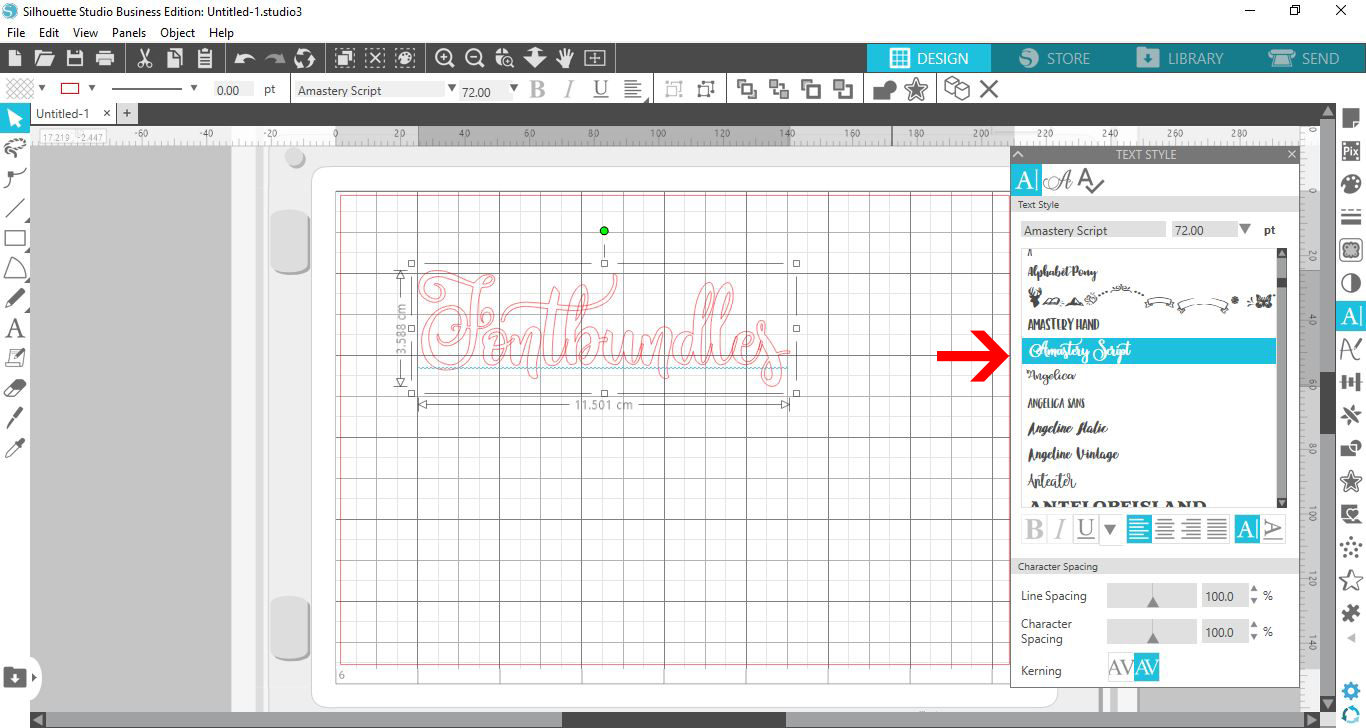Undo the last action

coord(244,58)
